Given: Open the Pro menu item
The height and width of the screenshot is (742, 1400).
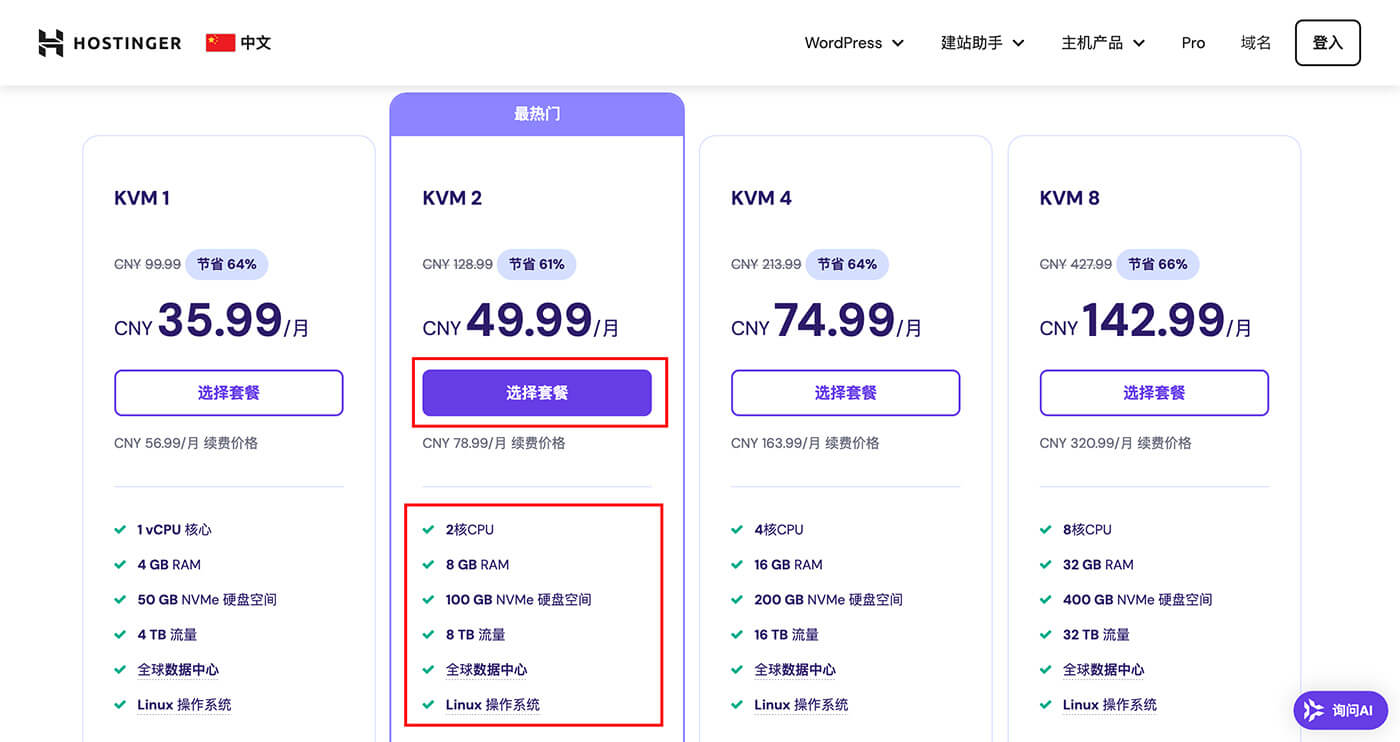Looking at the screenshot, I should [1193, 43].
